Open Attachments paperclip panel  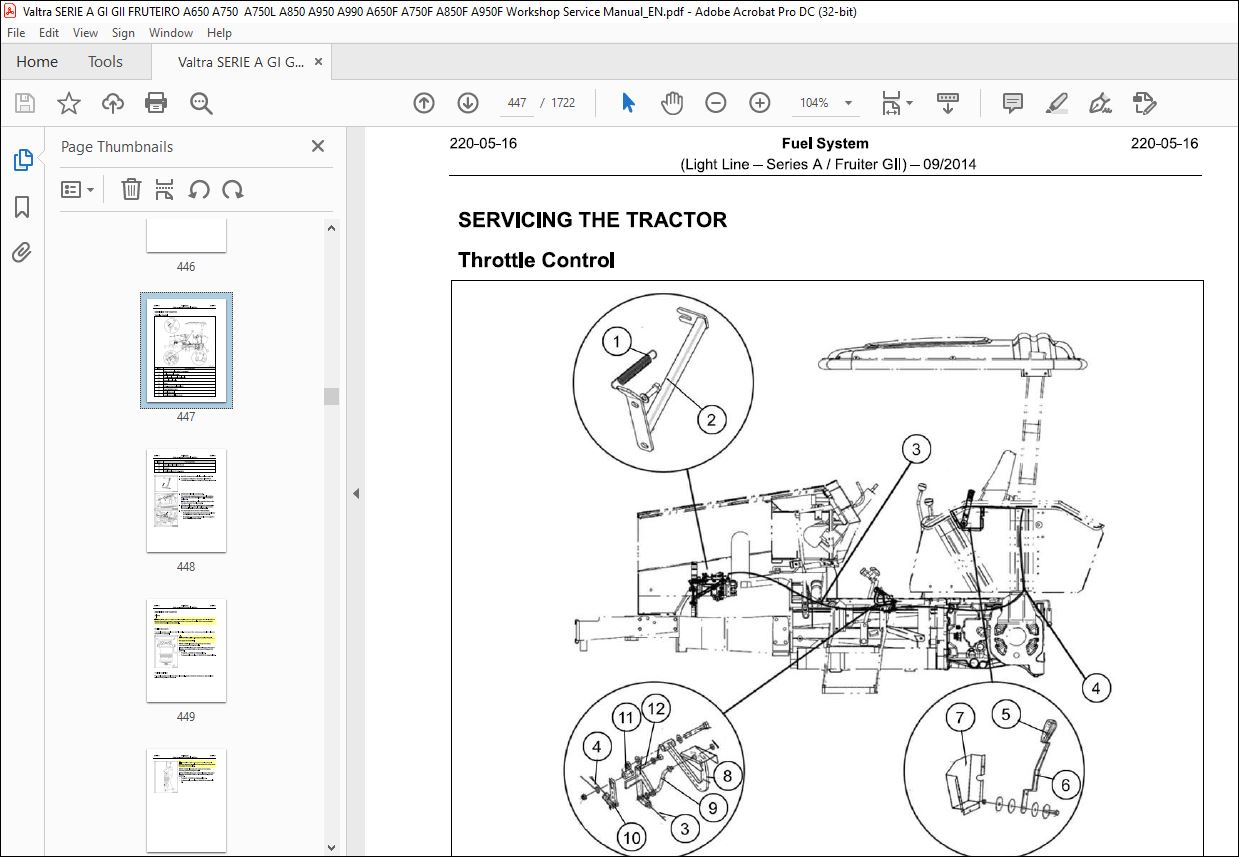click(22, 252)
